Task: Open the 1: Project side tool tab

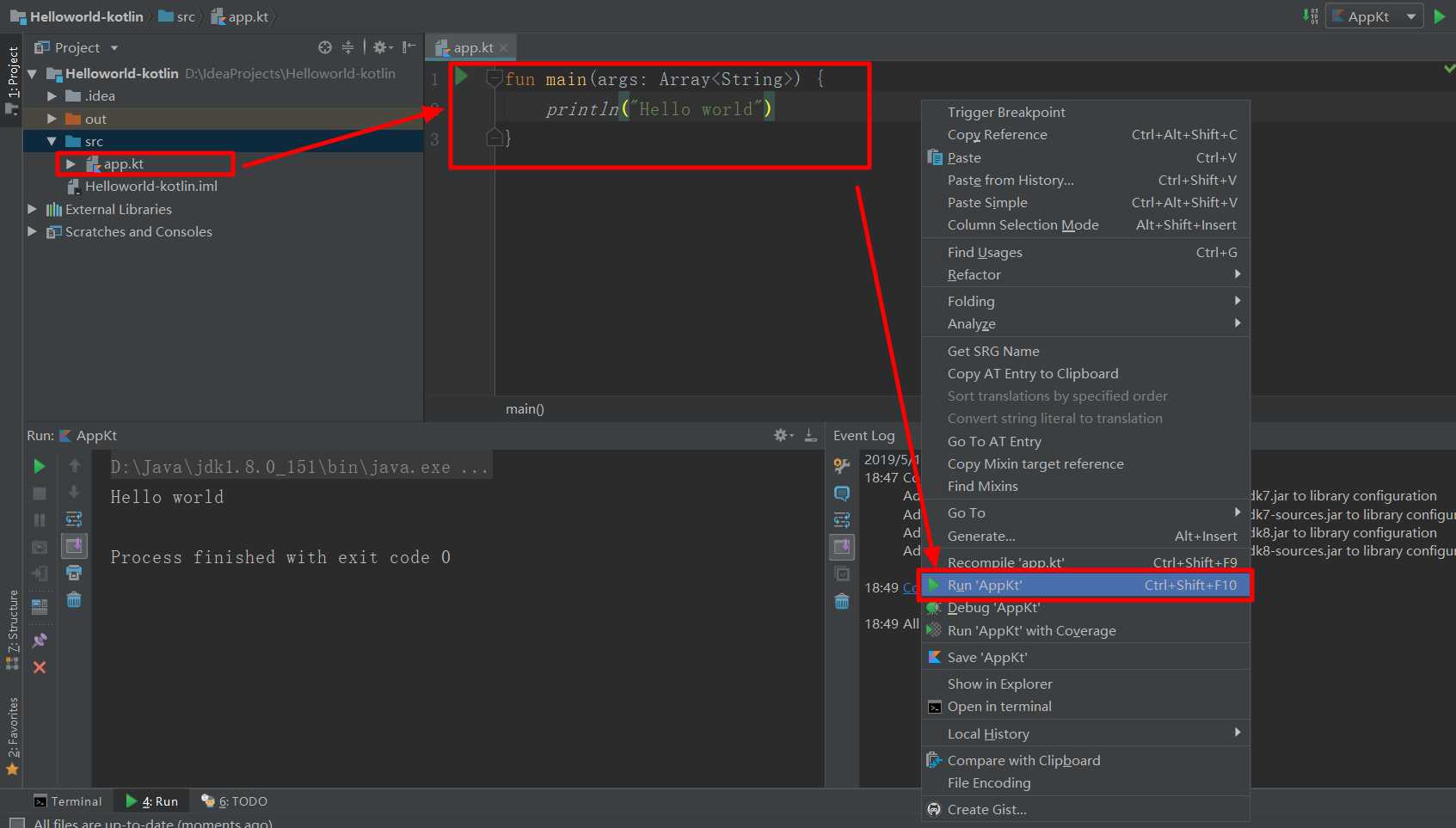Action: 12,81
